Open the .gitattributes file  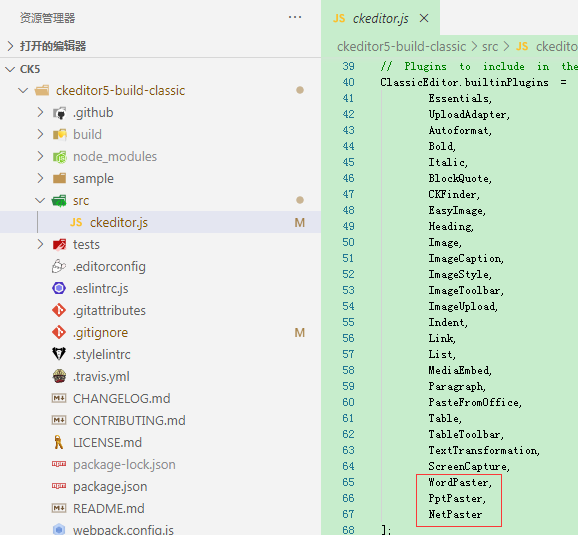(x=109, y=311)
